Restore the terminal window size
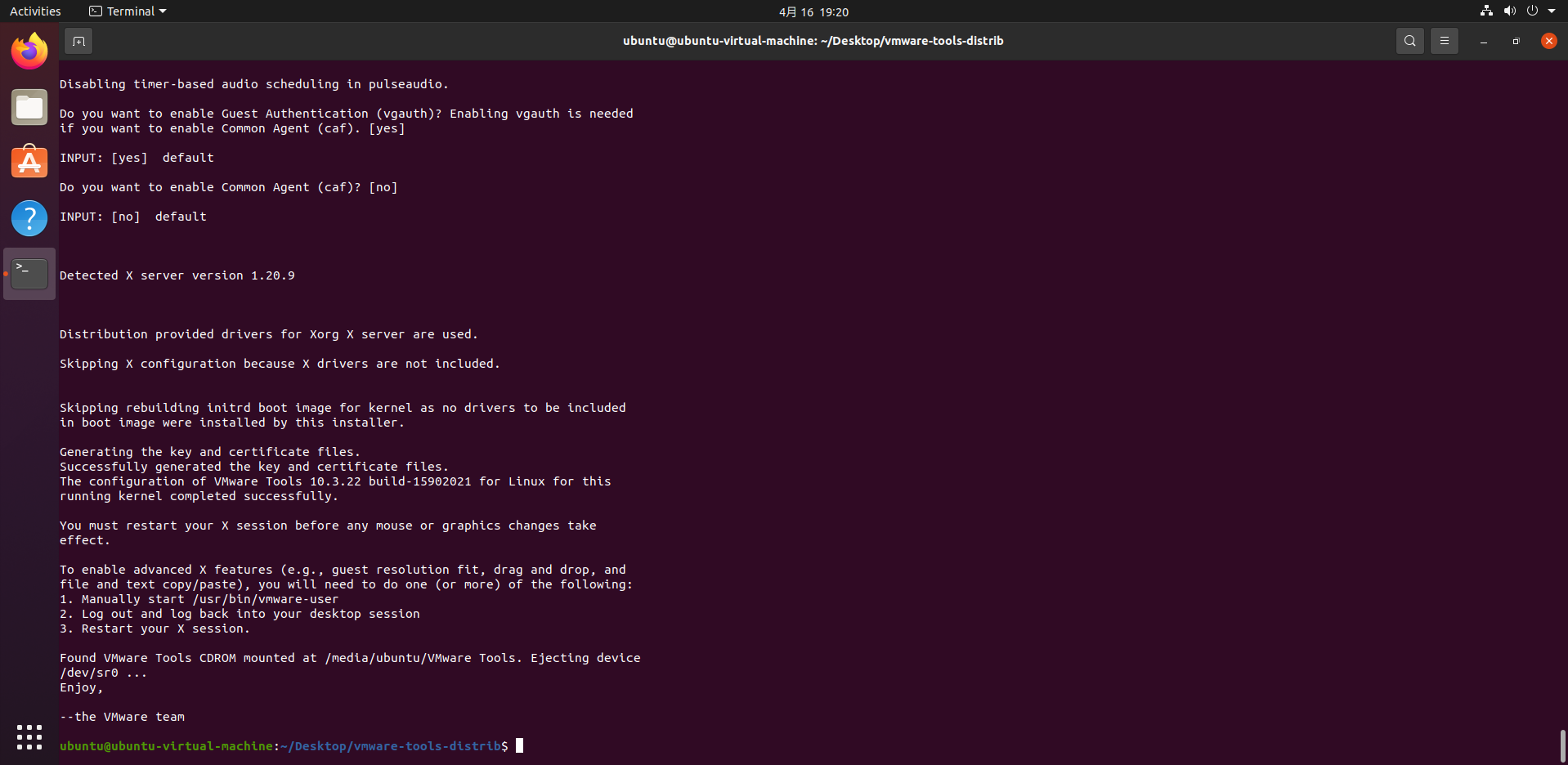 (1516, 41)
